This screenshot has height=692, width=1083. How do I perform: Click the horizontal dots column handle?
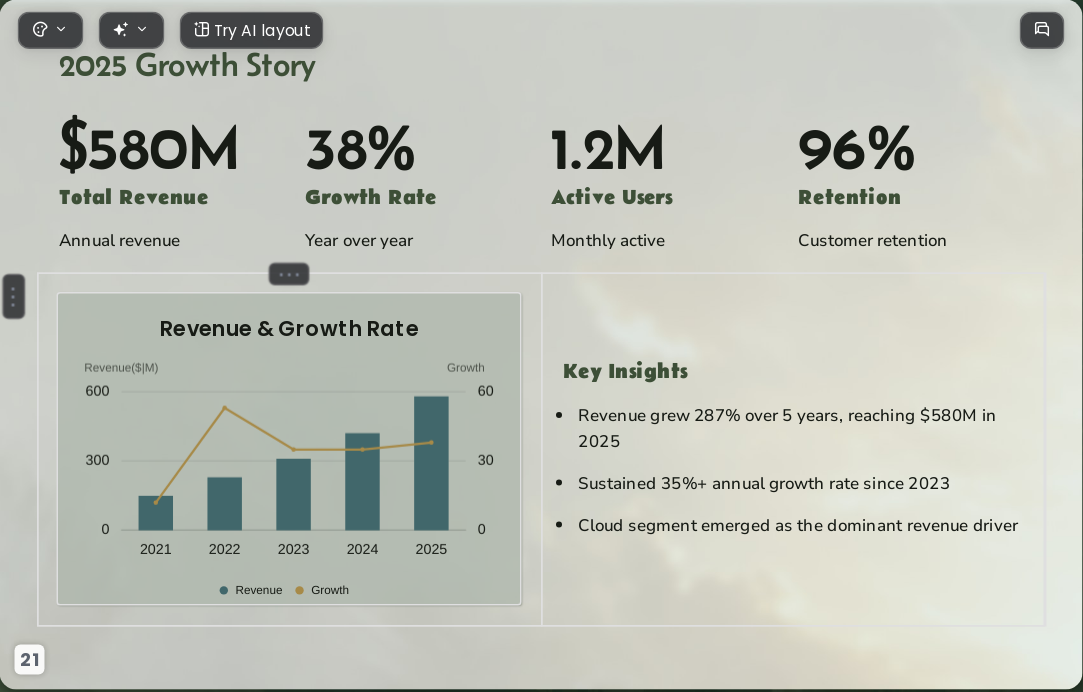289,274
